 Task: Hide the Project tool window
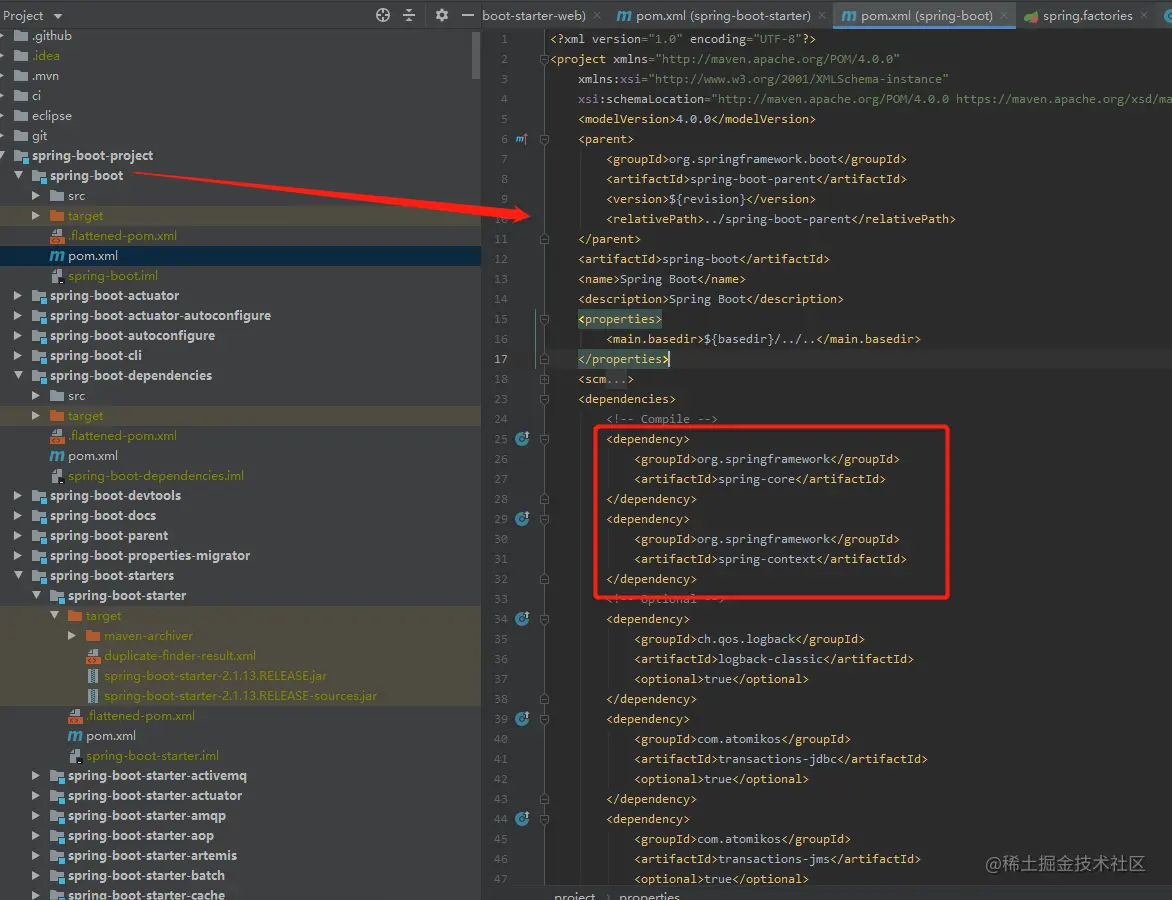pos(468,15)
